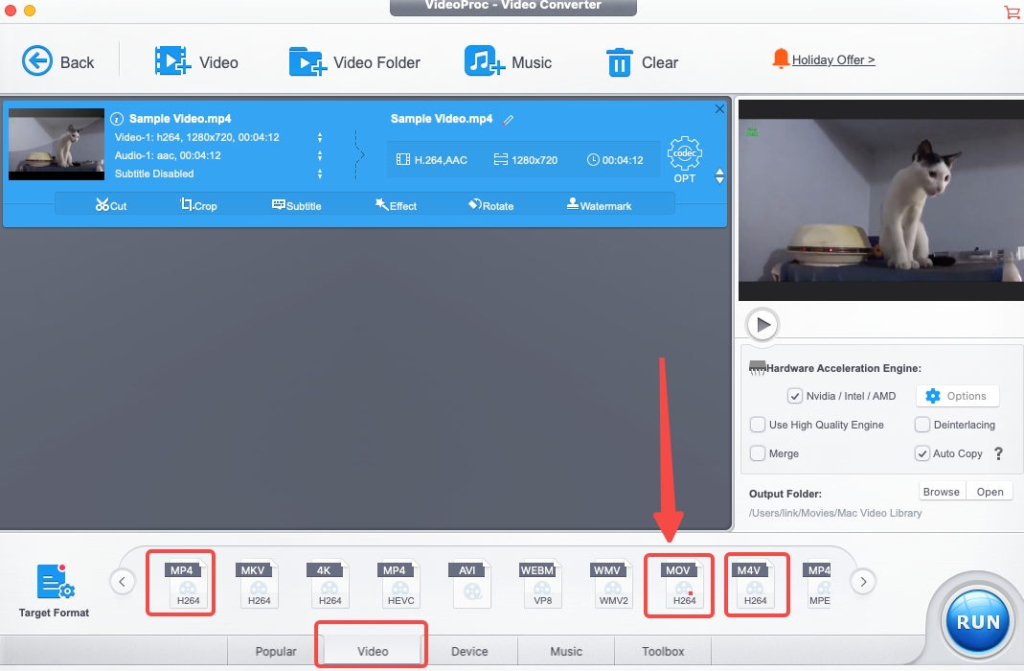
Task: Enable Deinterlacing
Action: (922, 424)
